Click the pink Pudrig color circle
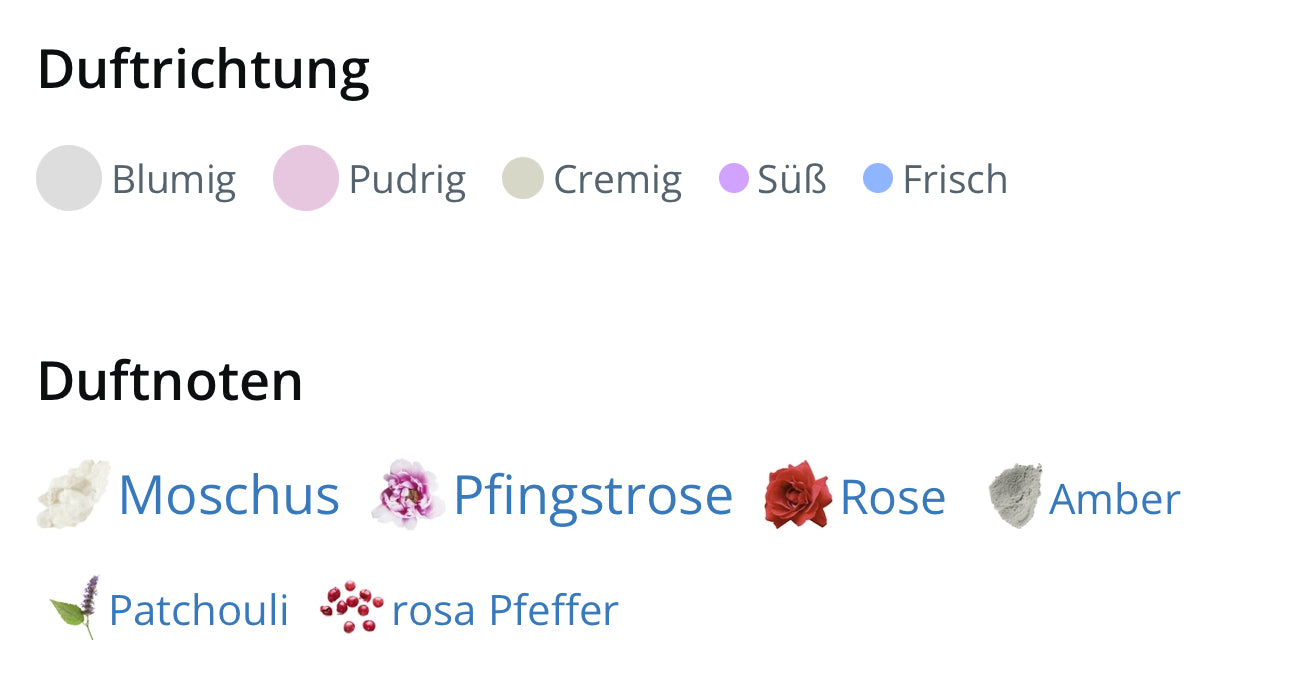Screen dimensions: 1290x686 pyautogui.click(x=306, y=178)
